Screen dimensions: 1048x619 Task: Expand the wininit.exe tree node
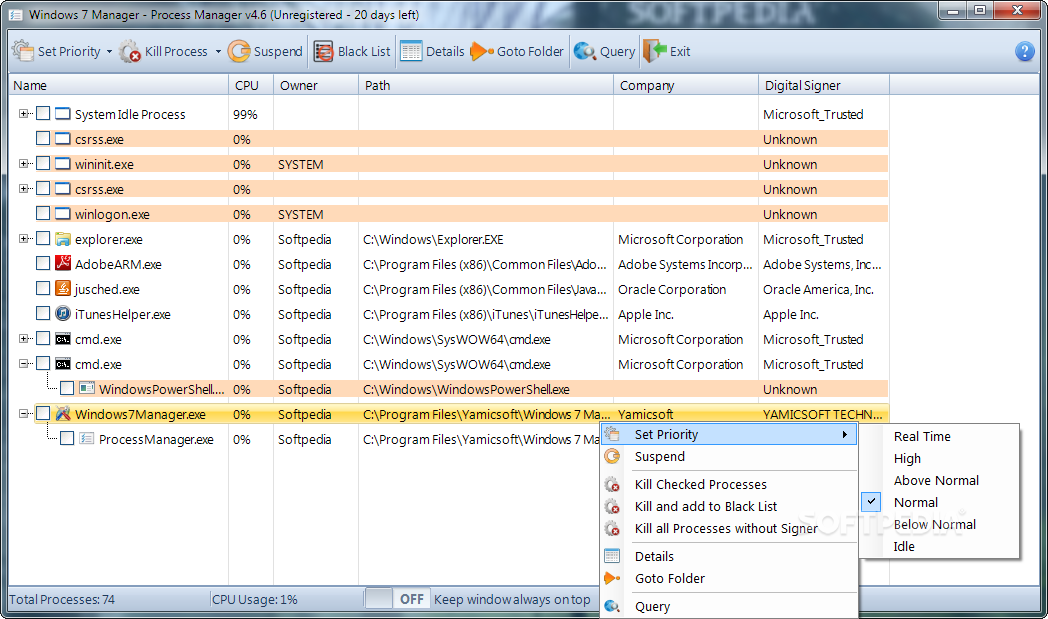click(x=23, y=164)
